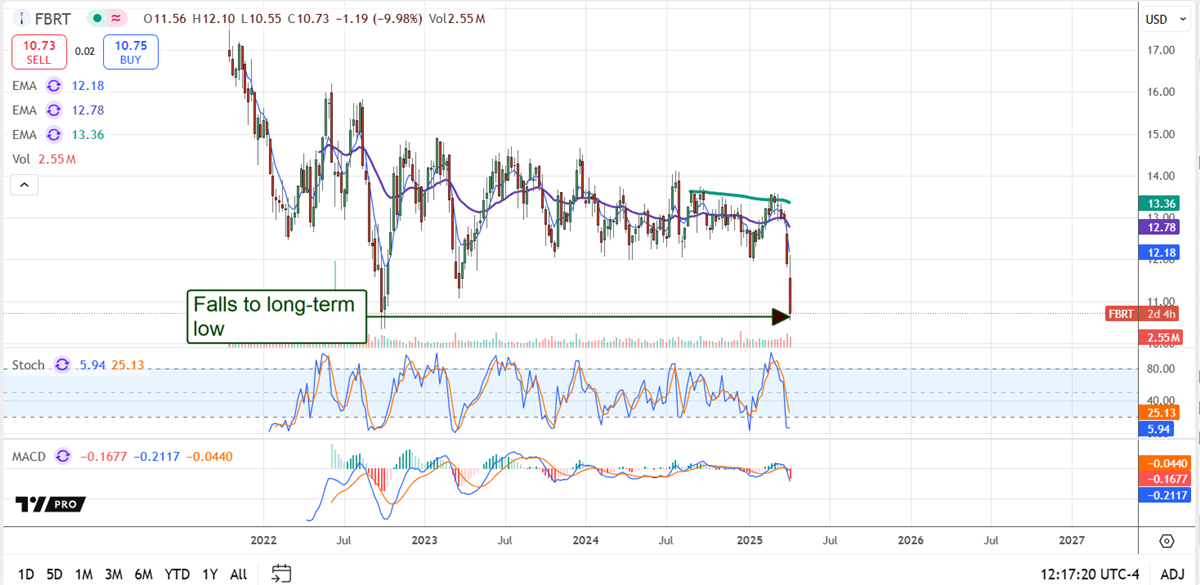The image size is (1200, 585).
Task: Open the price scale settings gear
Action: [1165, 541]
